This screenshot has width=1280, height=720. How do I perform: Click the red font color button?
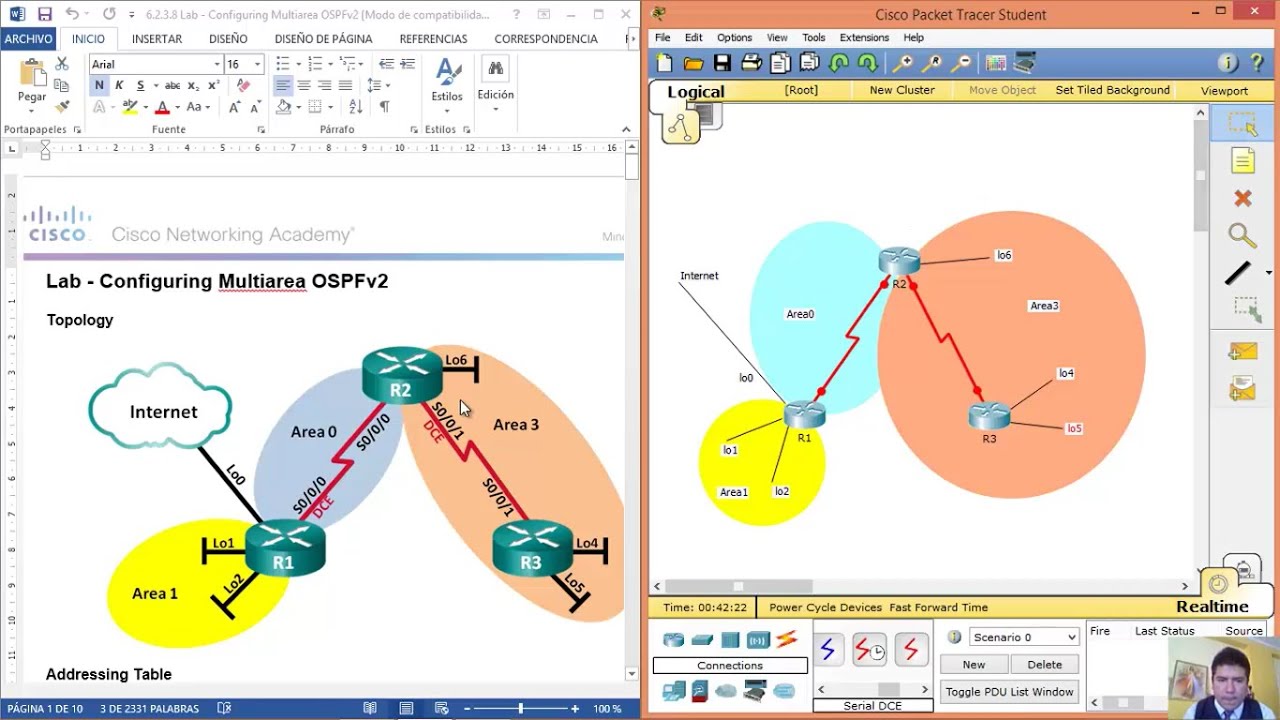(162, 107)
